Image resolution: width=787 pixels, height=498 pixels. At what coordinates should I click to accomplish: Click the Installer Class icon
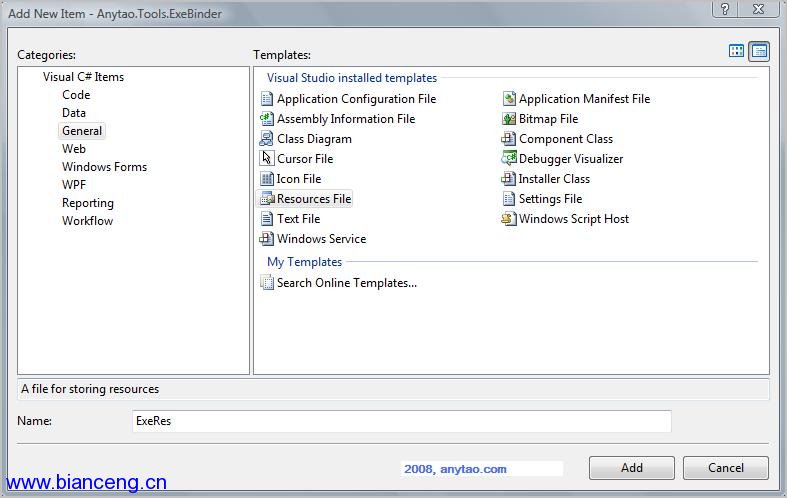tap(508, 179)
